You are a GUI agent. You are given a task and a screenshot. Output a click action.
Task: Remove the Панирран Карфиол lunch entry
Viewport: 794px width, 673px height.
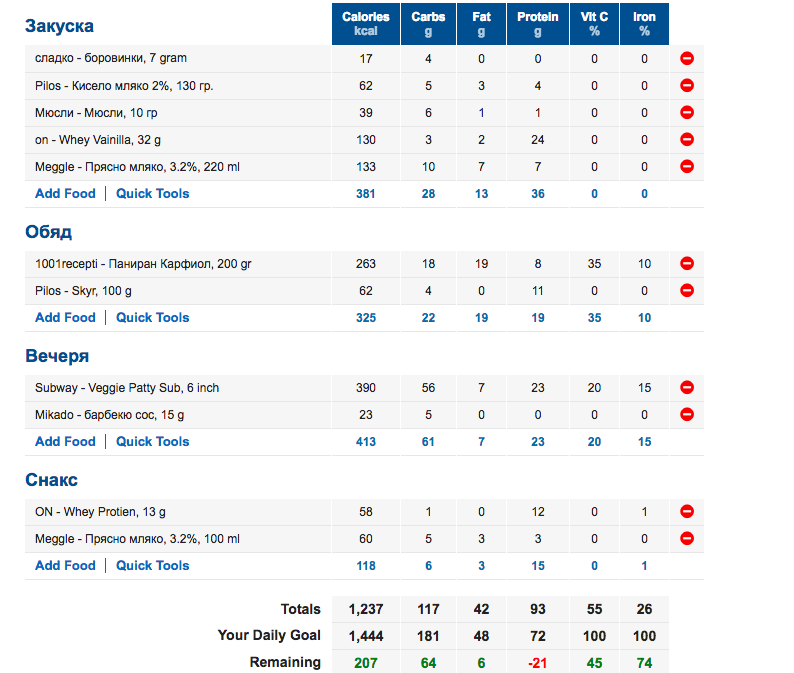tap(687, 264)
